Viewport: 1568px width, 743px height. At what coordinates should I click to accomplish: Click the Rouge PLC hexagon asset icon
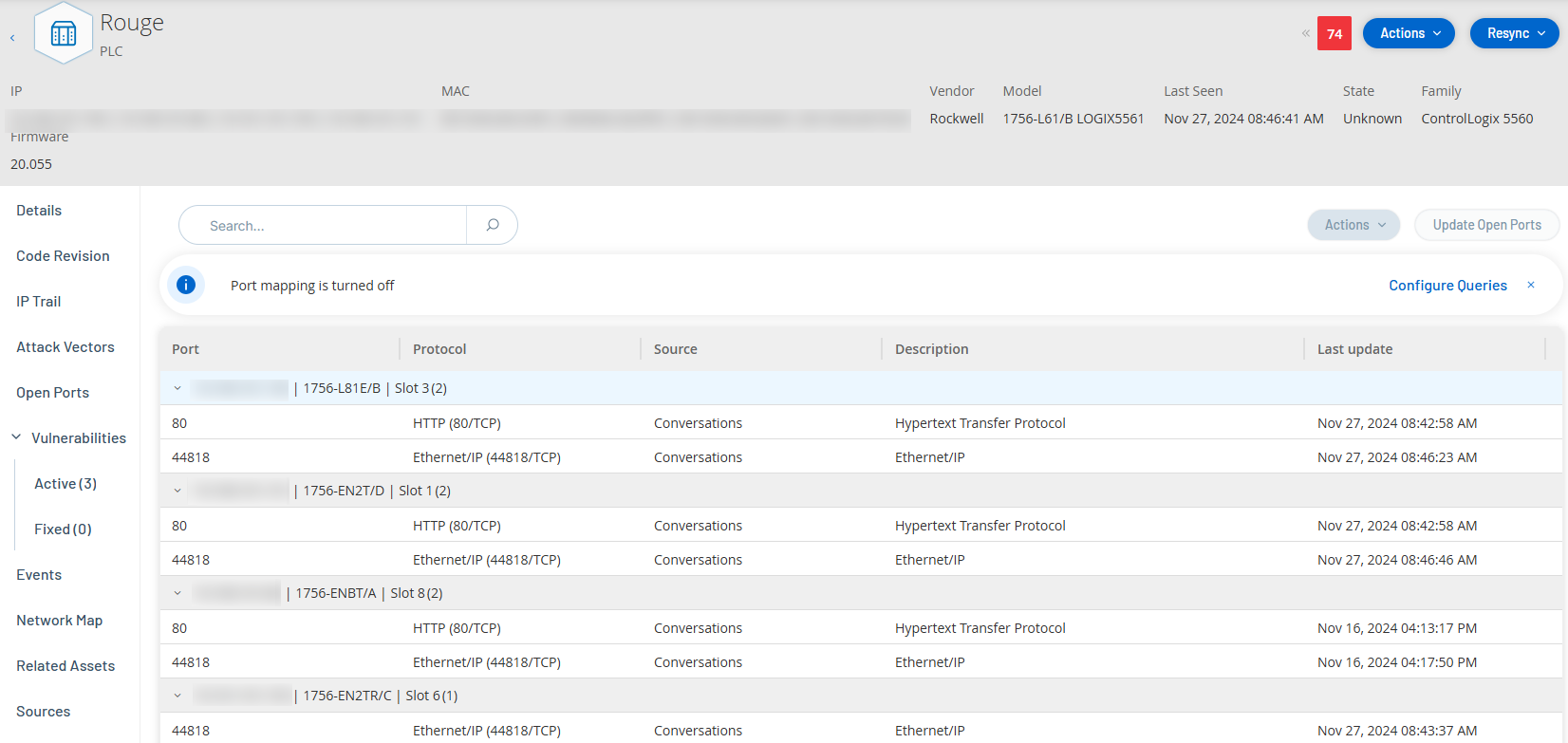pos(64,34)
